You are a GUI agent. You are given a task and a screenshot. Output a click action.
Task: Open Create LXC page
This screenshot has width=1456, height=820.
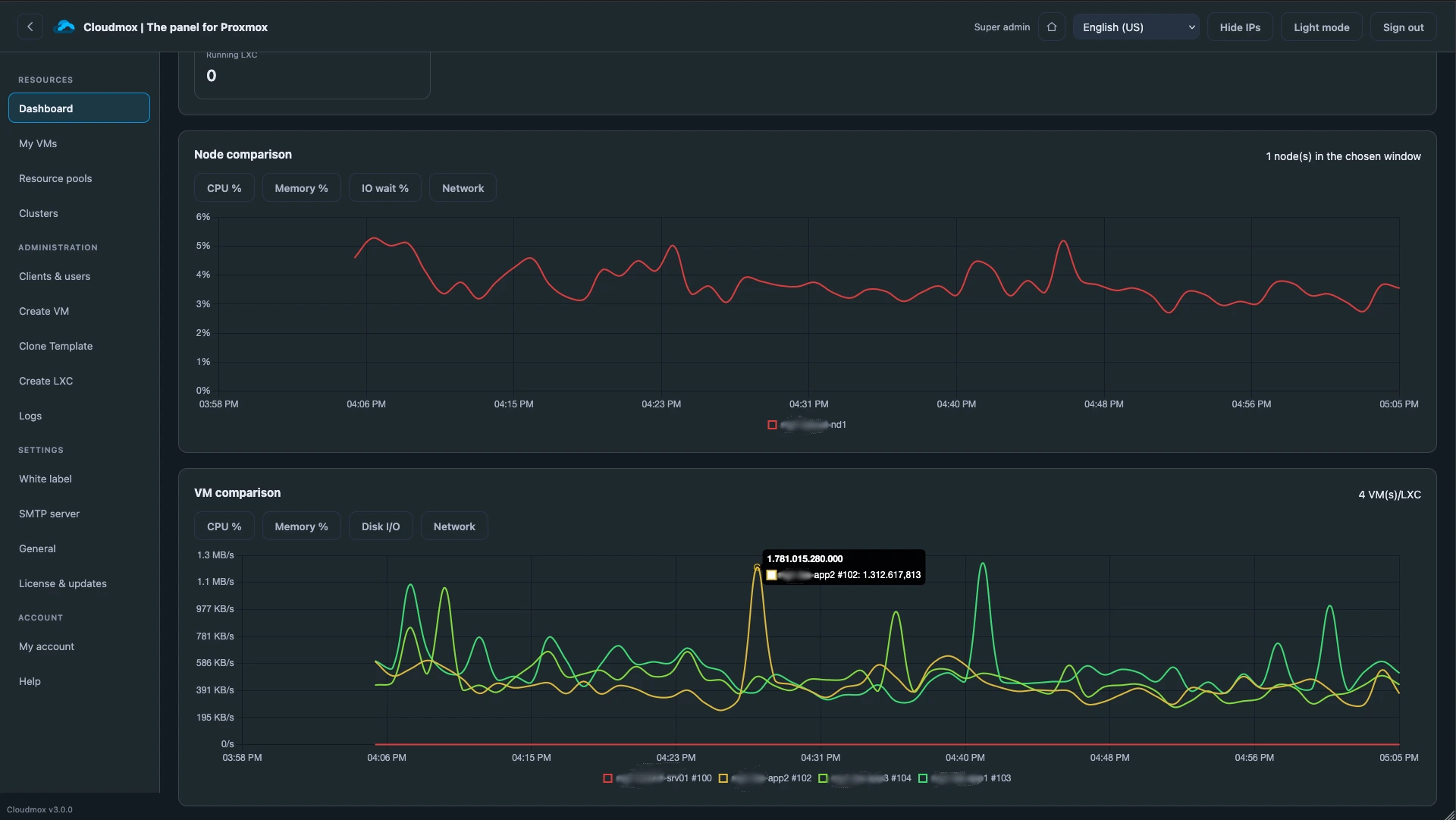click(x=79, y=381)
